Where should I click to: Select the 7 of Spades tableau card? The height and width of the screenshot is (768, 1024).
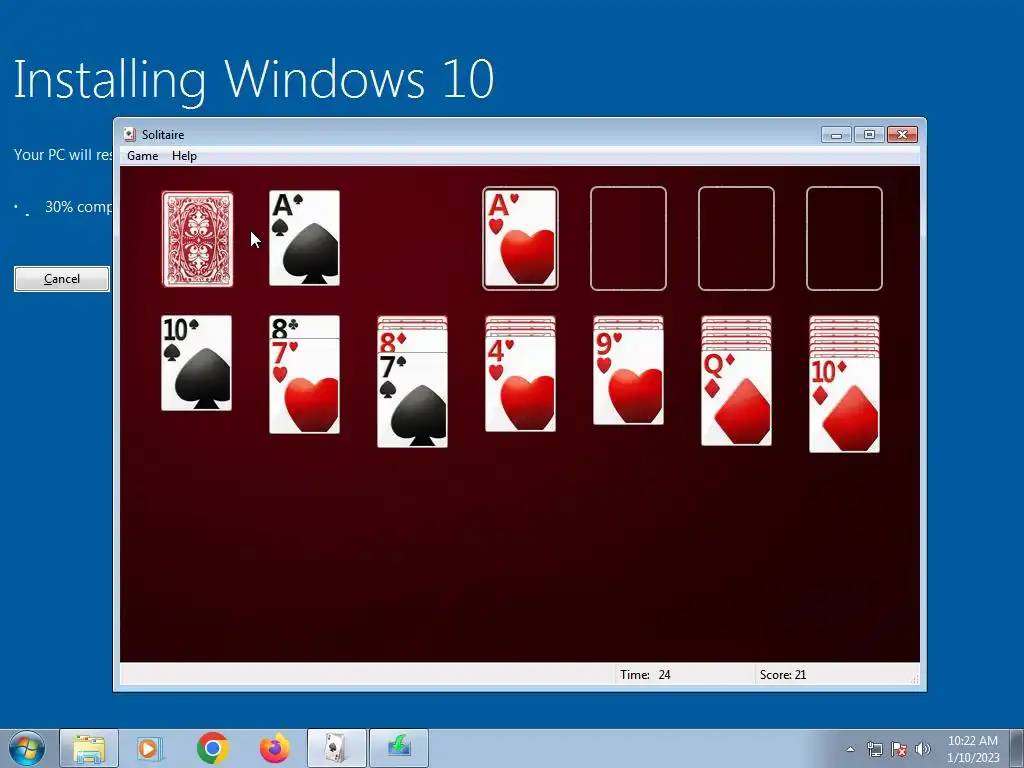coord(412,400)
